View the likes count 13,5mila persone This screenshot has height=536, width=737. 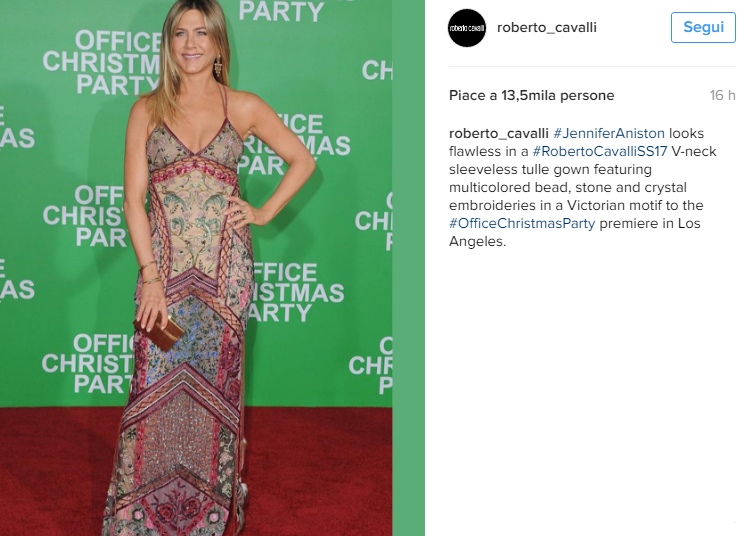coord(532,95)
